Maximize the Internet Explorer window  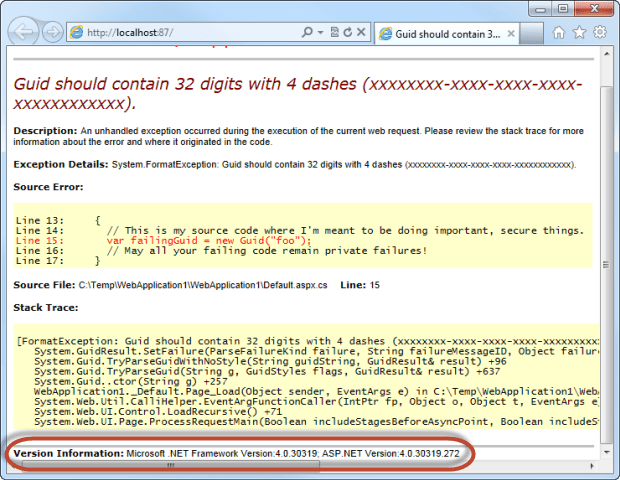(563, 9)
